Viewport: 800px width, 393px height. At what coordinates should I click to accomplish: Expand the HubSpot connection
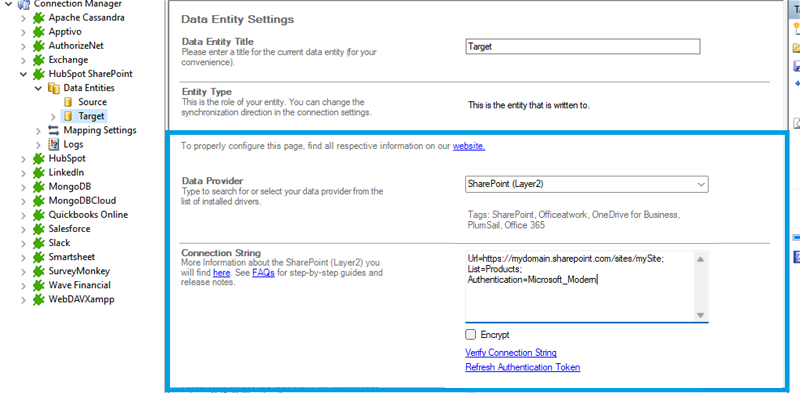[x=23, y=159]
